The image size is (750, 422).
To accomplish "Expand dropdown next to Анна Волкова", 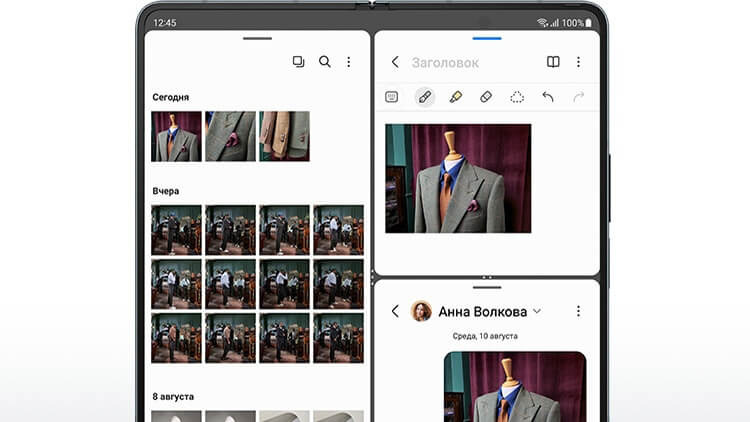I will [x=537, y=311].
